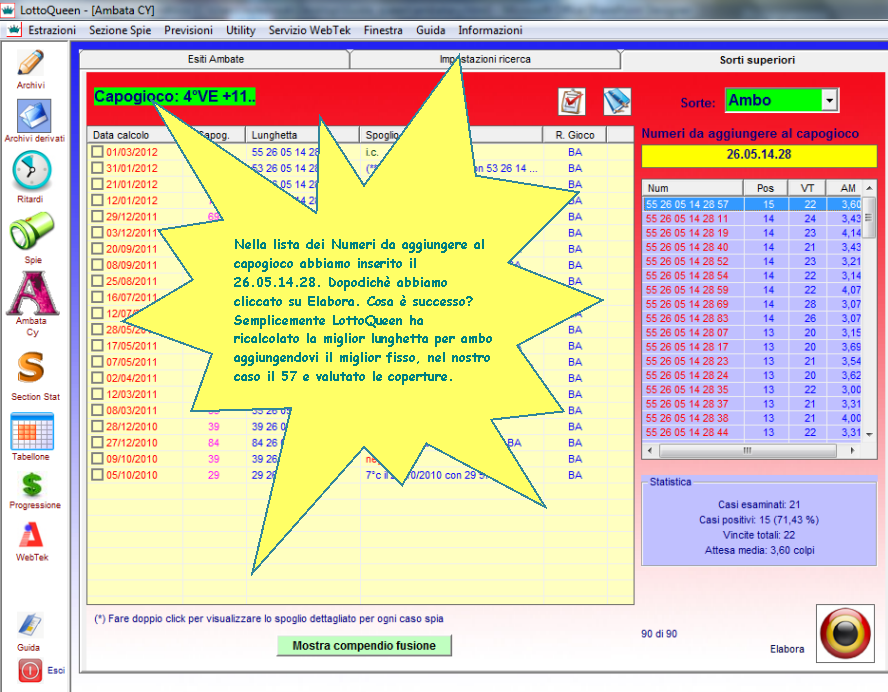Check the box for 01/03/2012 row
The width and height of the screenshot is (888, 692).
tap(97, 152)
